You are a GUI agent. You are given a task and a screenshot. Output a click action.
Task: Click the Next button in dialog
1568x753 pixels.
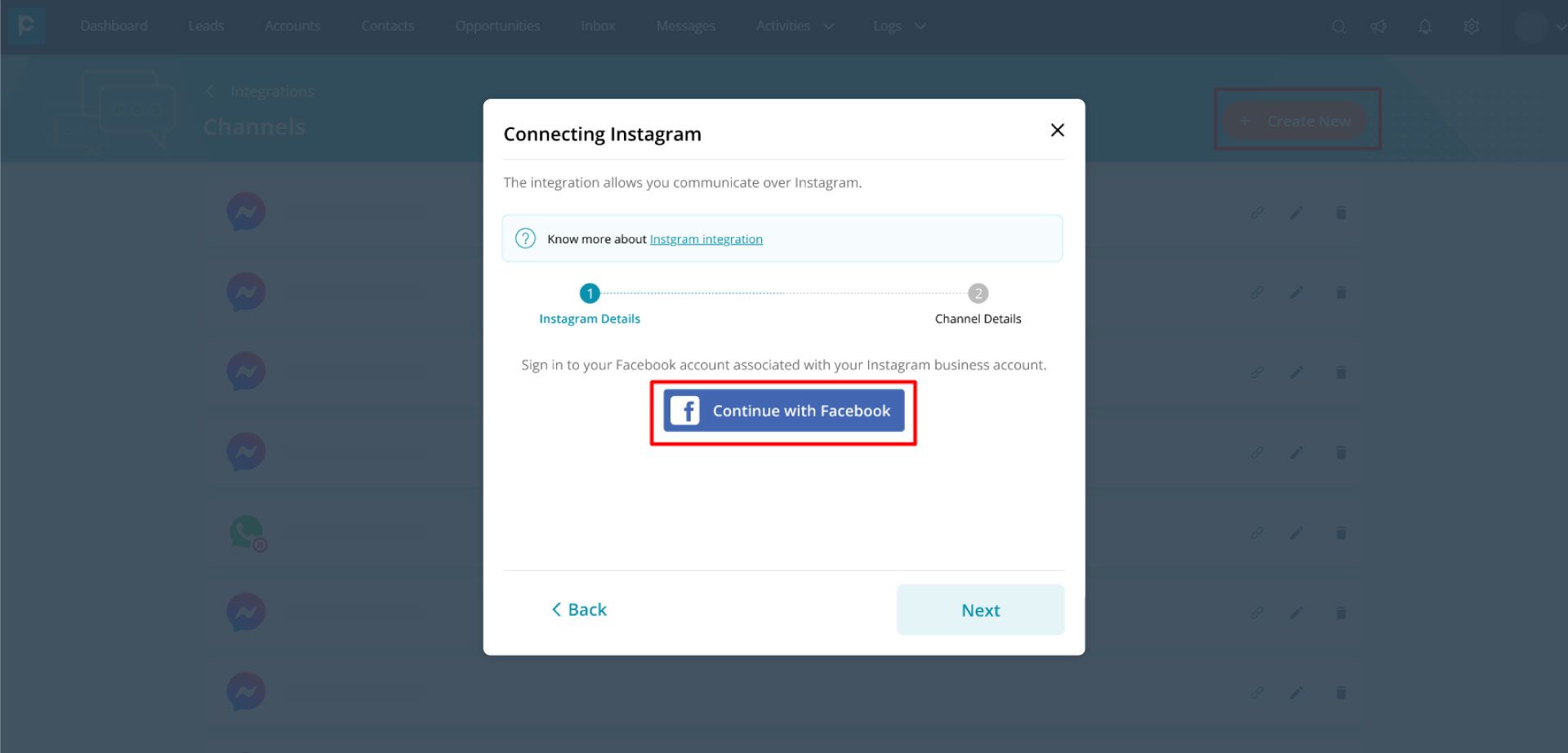pos(980,610)
